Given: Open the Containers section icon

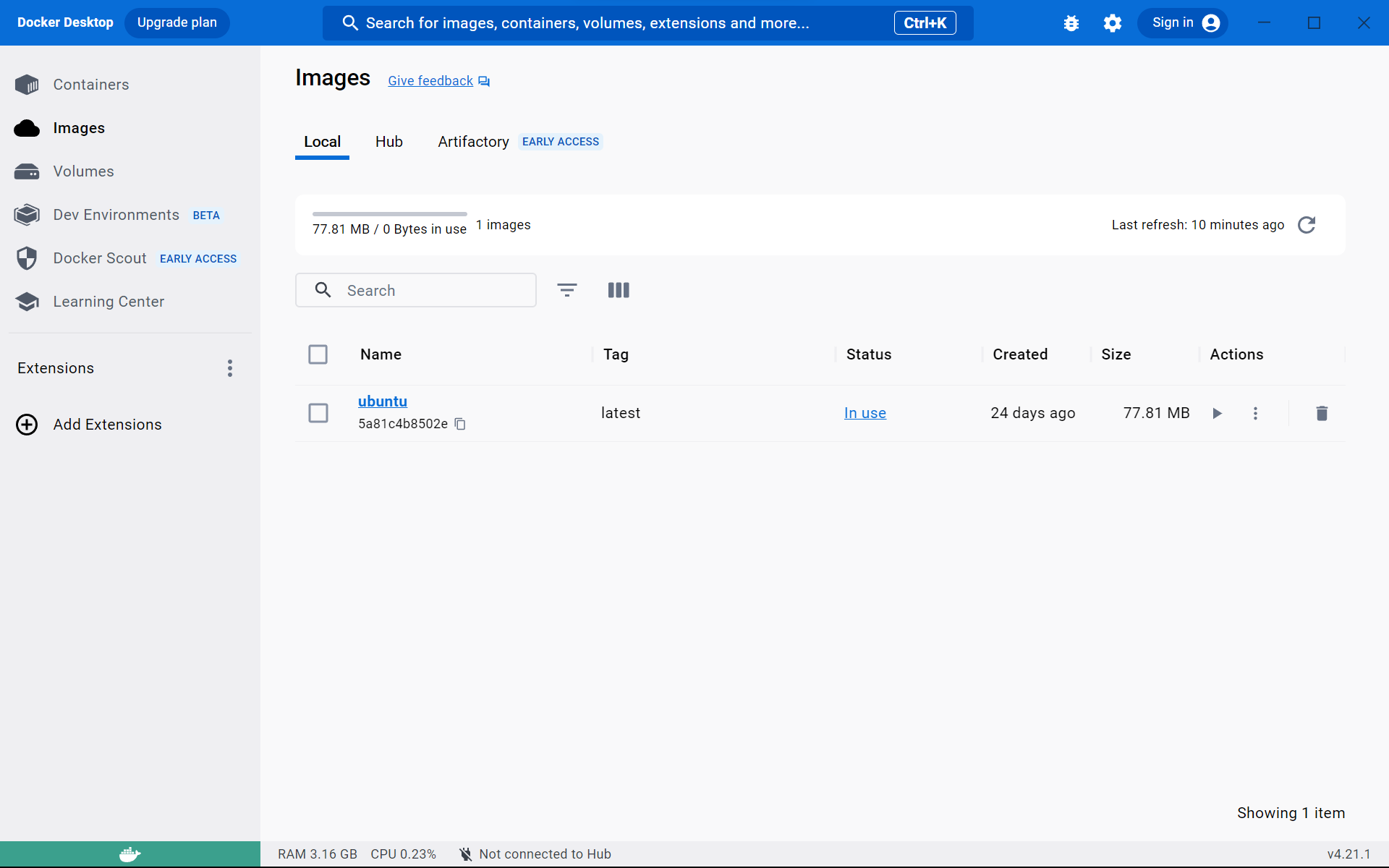Looking at the screenshot, I should (x=27, y=85).
